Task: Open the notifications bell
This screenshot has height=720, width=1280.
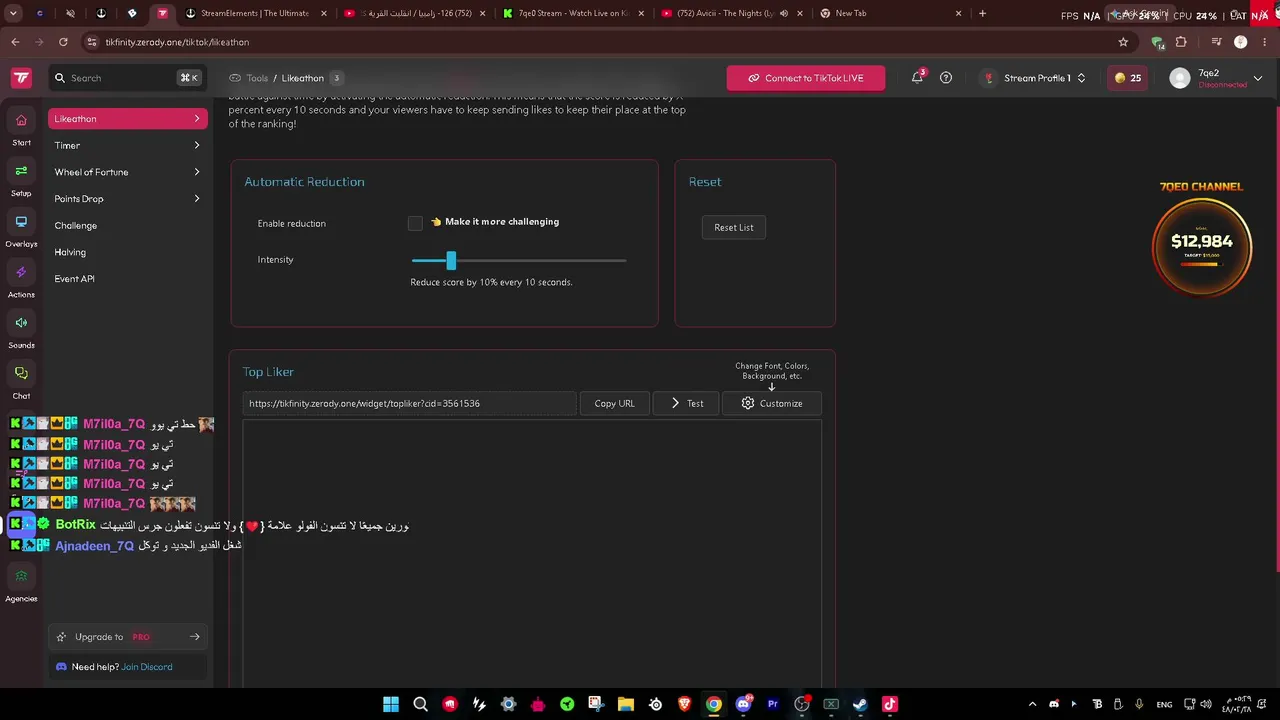Action: 917,78
